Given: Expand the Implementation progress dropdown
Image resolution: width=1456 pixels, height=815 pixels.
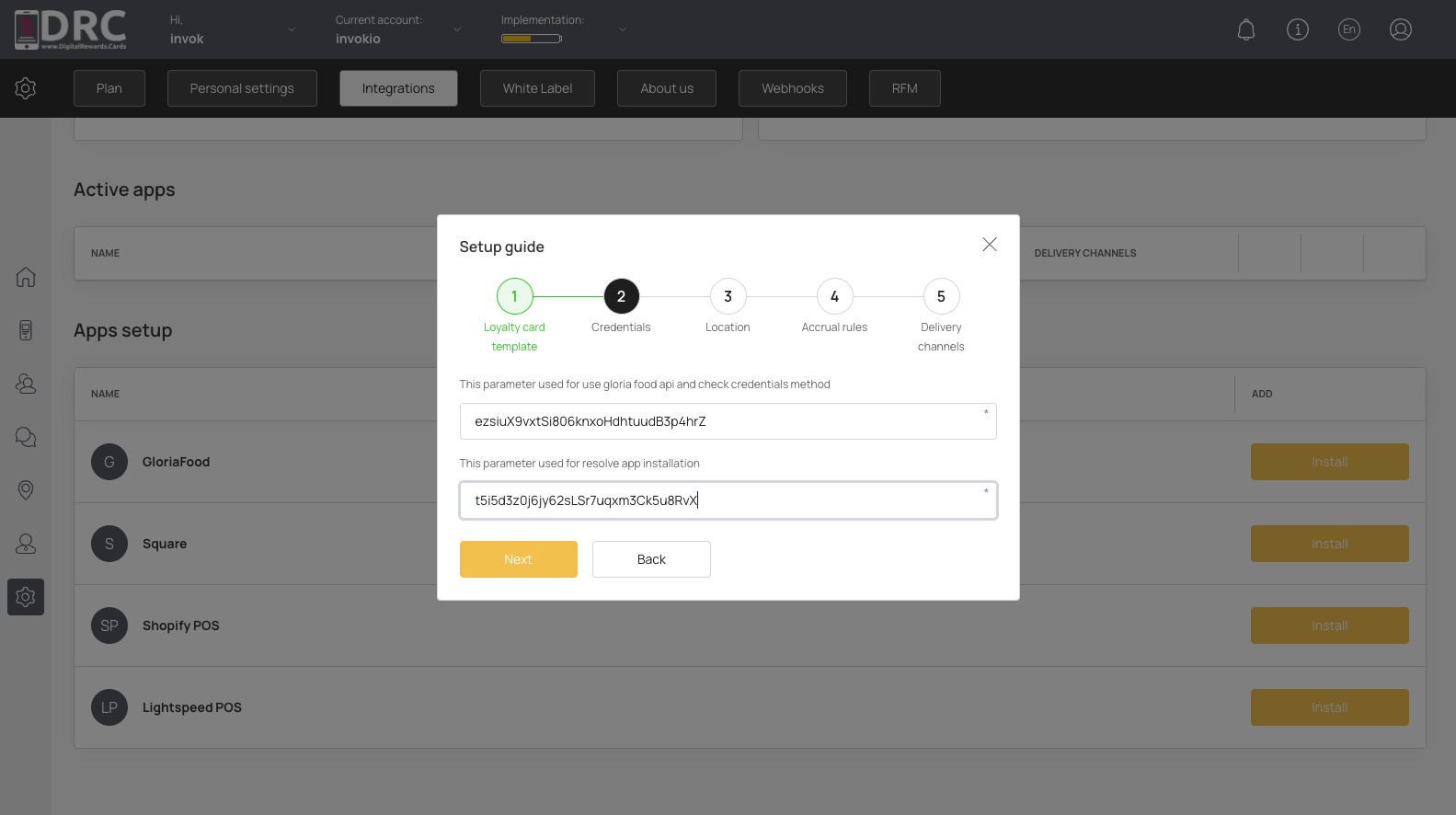Looking at the screenshot, I should click(x=623, y=29).
